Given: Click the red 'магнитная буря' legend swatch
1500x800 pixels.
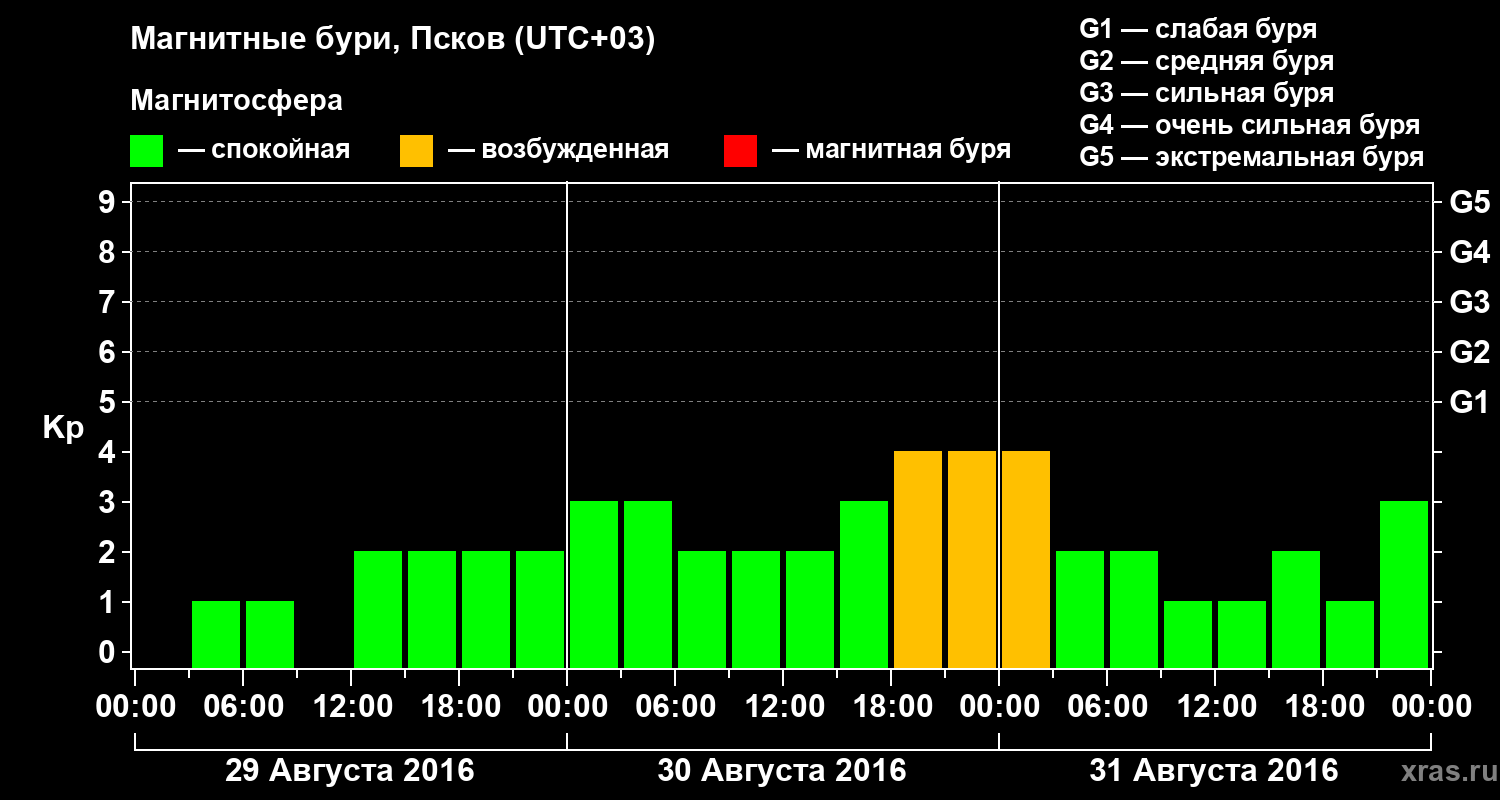Looking at the screenshot, I should click(x=740, y=151).
